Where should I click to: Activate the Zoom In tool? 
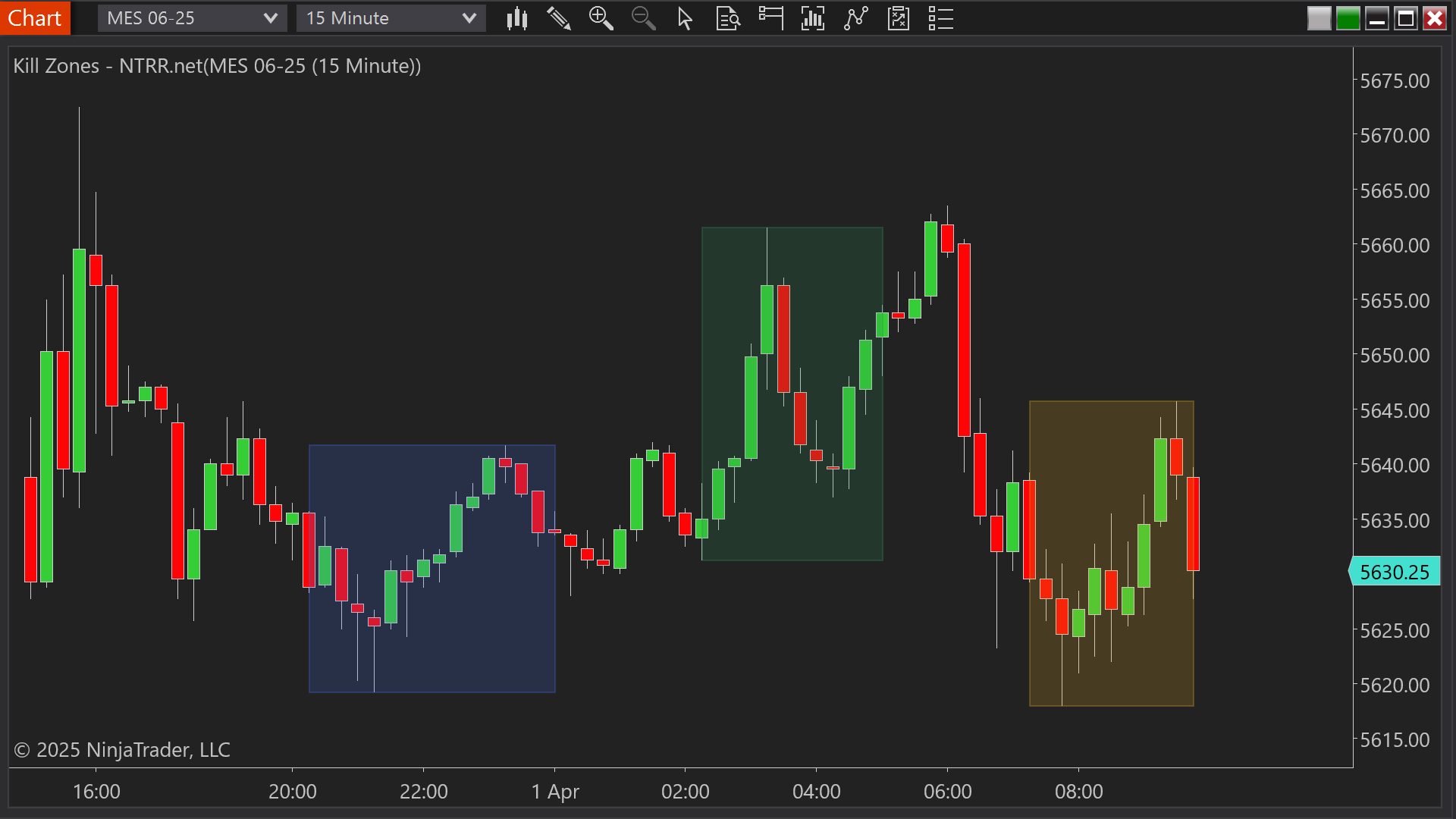click(x=601, y=18)
